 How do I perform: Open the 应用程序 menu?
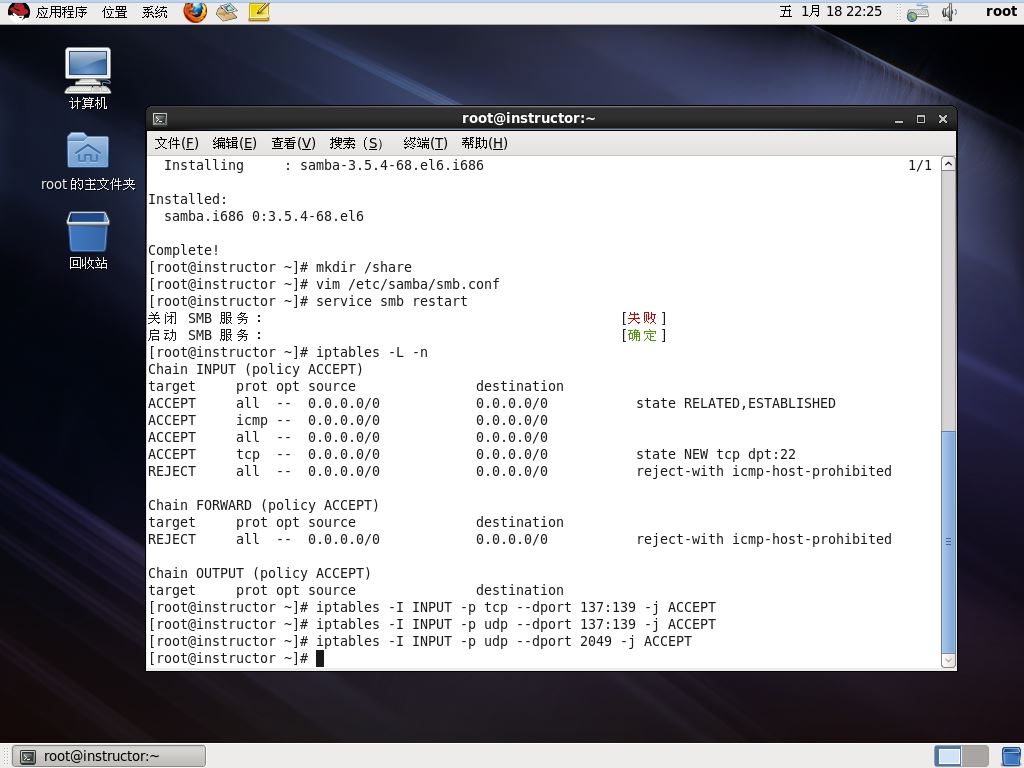(x=61, y=12)
